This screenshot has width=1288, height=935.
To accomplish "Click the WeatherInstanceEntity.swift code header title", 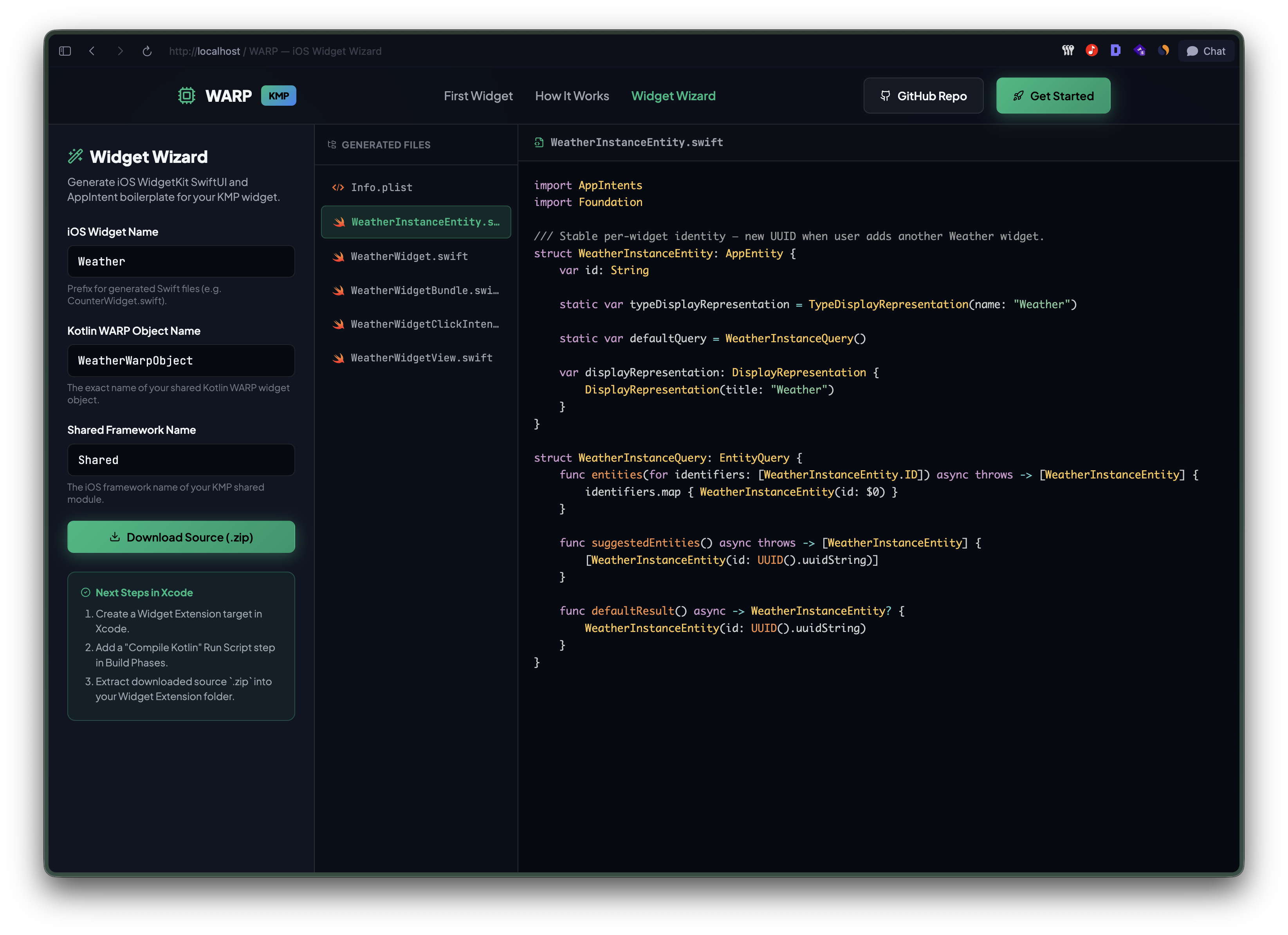I will pos(637,142).
